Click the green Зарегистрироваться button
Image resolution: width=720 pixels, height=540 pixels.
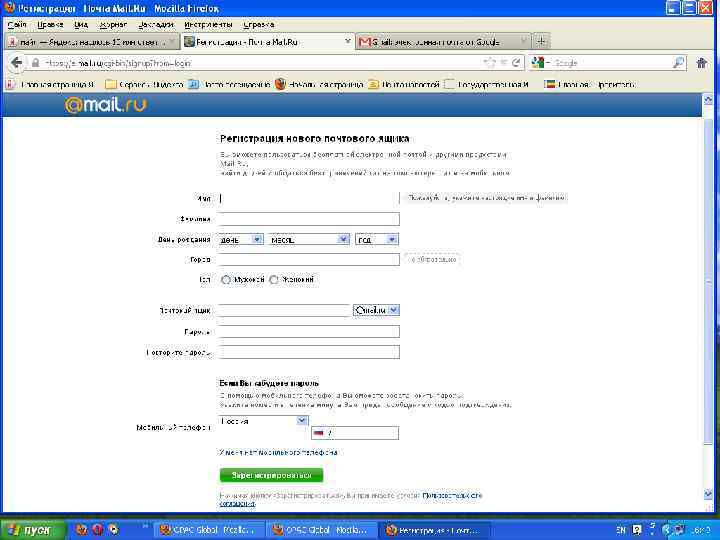(271, 475)
